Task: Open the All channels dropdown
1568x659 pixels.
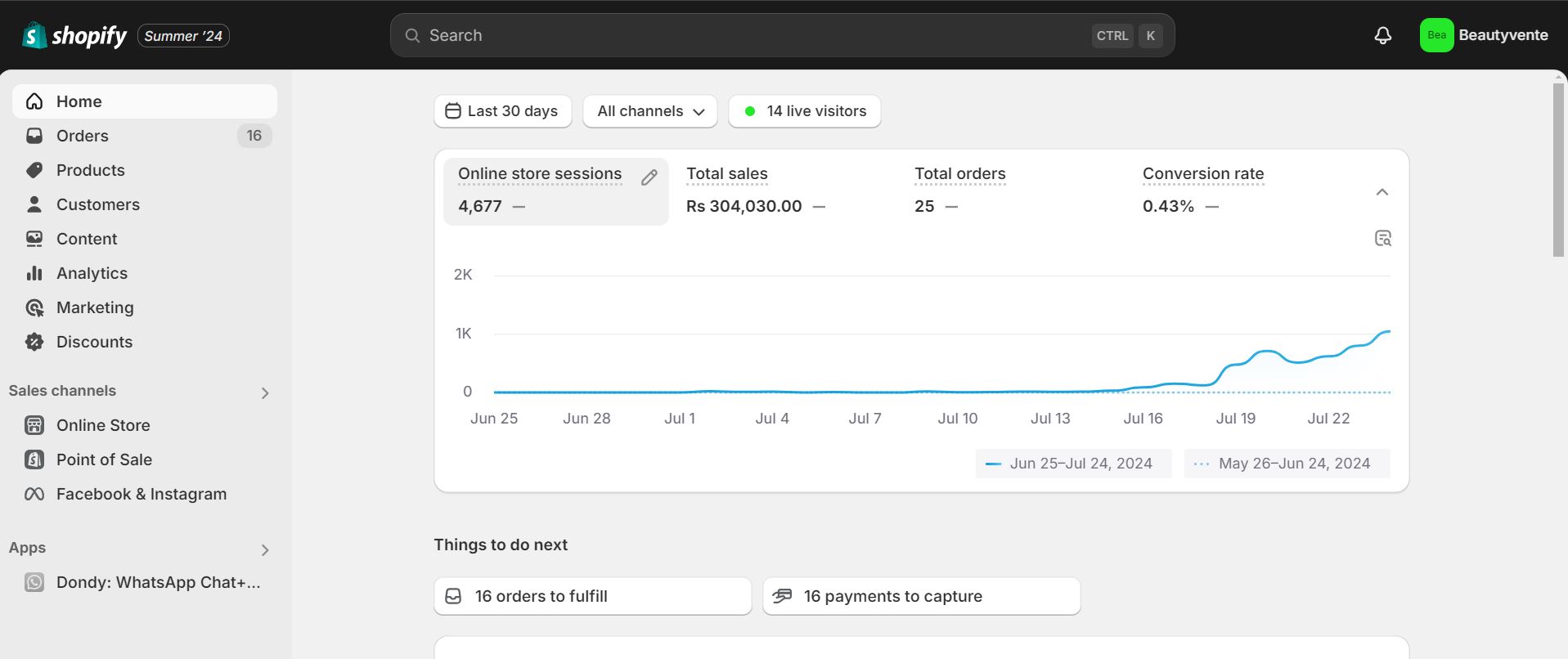Action: click(650, 111)
